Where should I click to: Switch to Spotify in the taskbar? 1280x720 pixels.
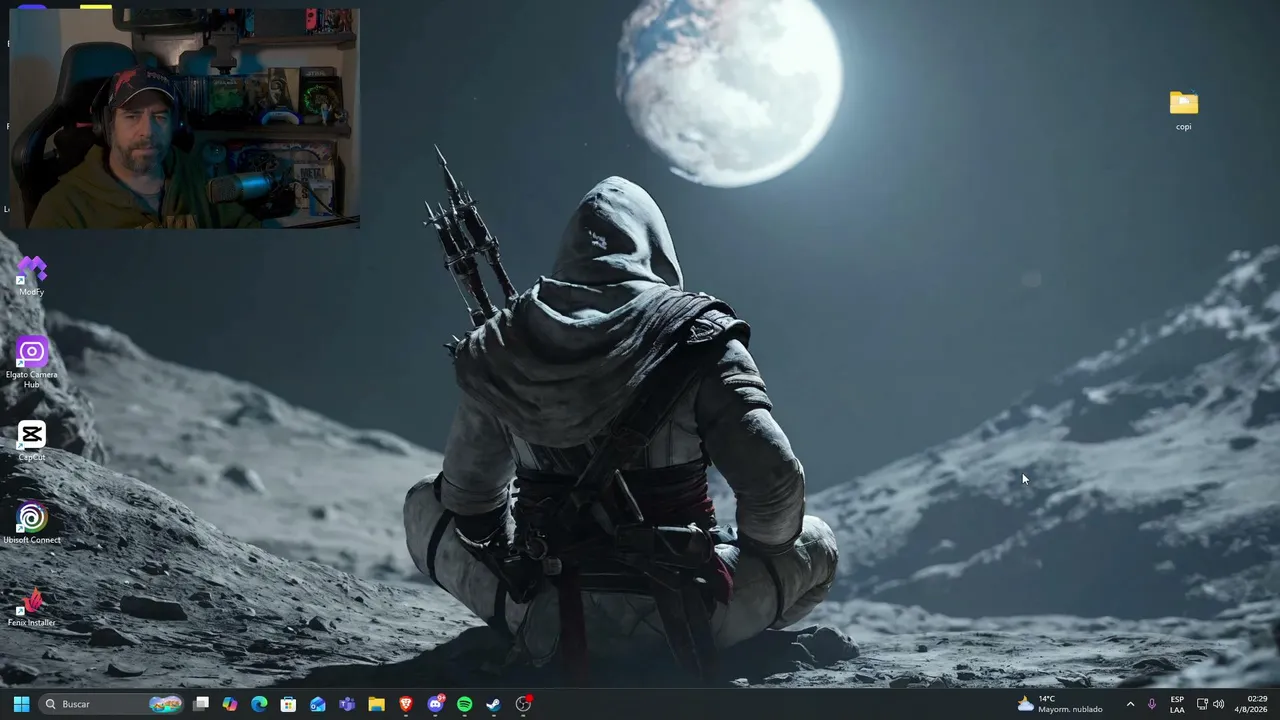464,704
